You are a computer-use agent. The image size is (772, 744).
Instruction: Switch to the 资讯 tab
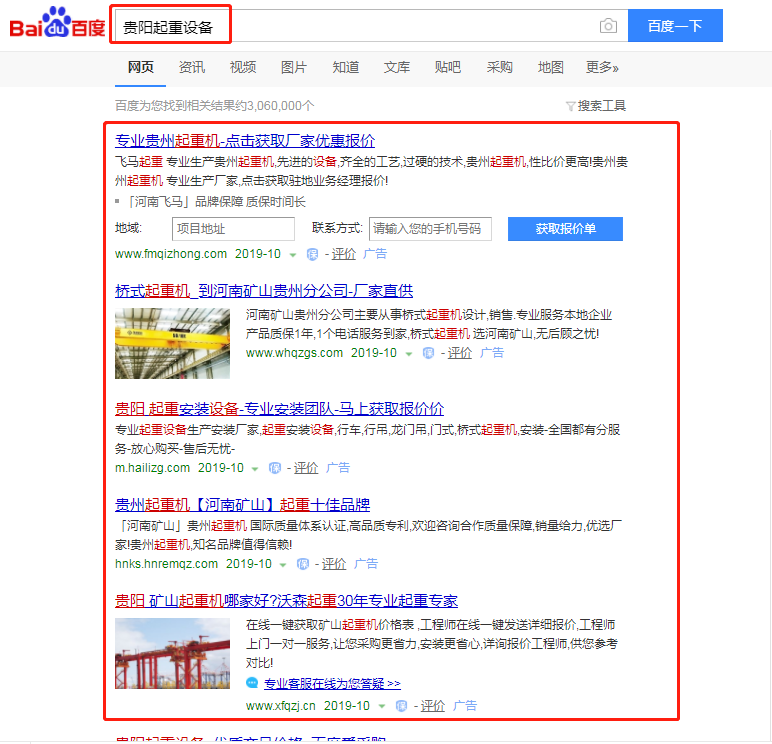[192, 67]
